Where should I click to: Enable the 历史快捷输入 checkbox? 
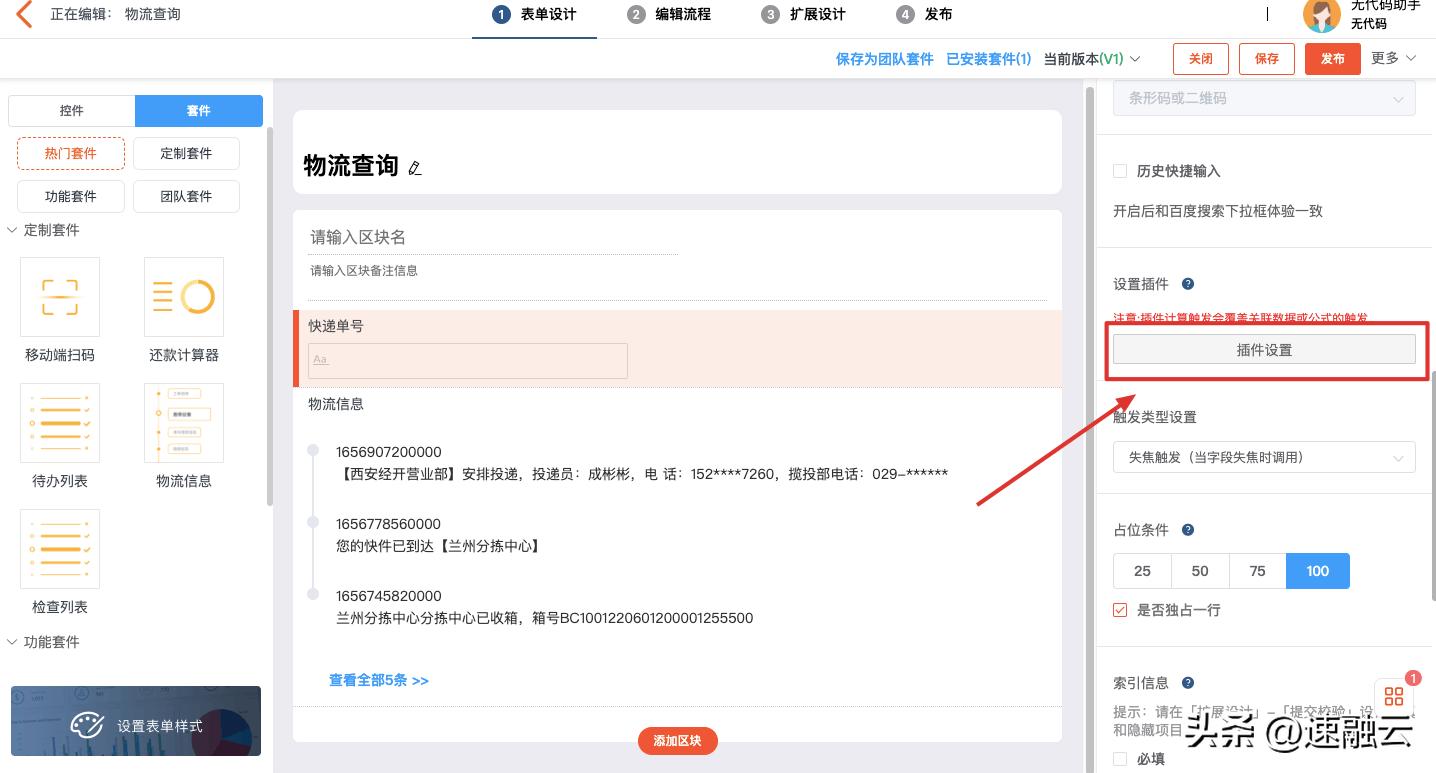1119,171
